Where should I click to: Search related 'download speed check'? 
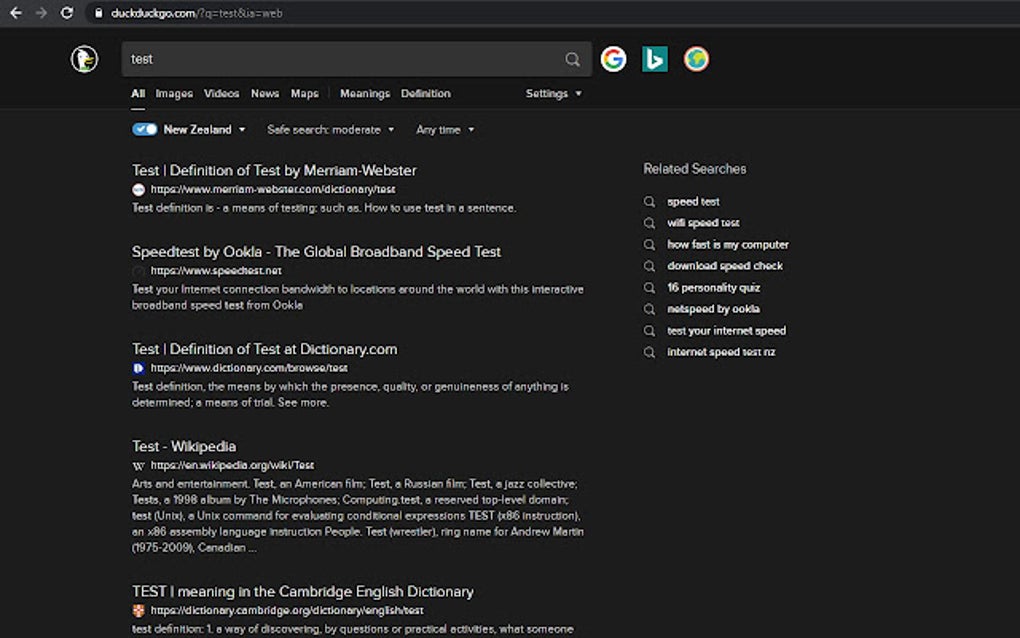click(725, 266)
